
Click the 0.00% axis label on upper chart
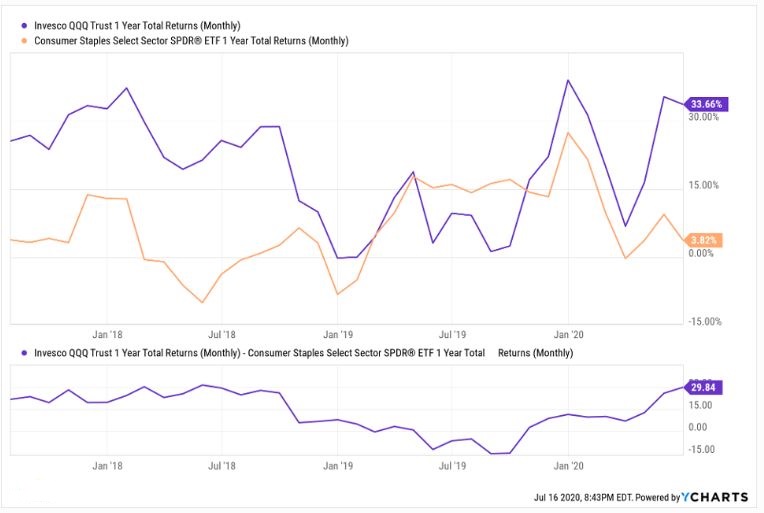701,253
